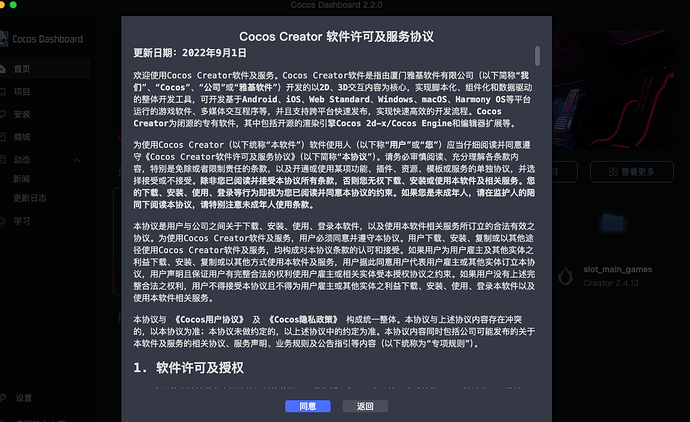
Task: Click the Cocos Dashboard logo icon
Action: (4, 39)
